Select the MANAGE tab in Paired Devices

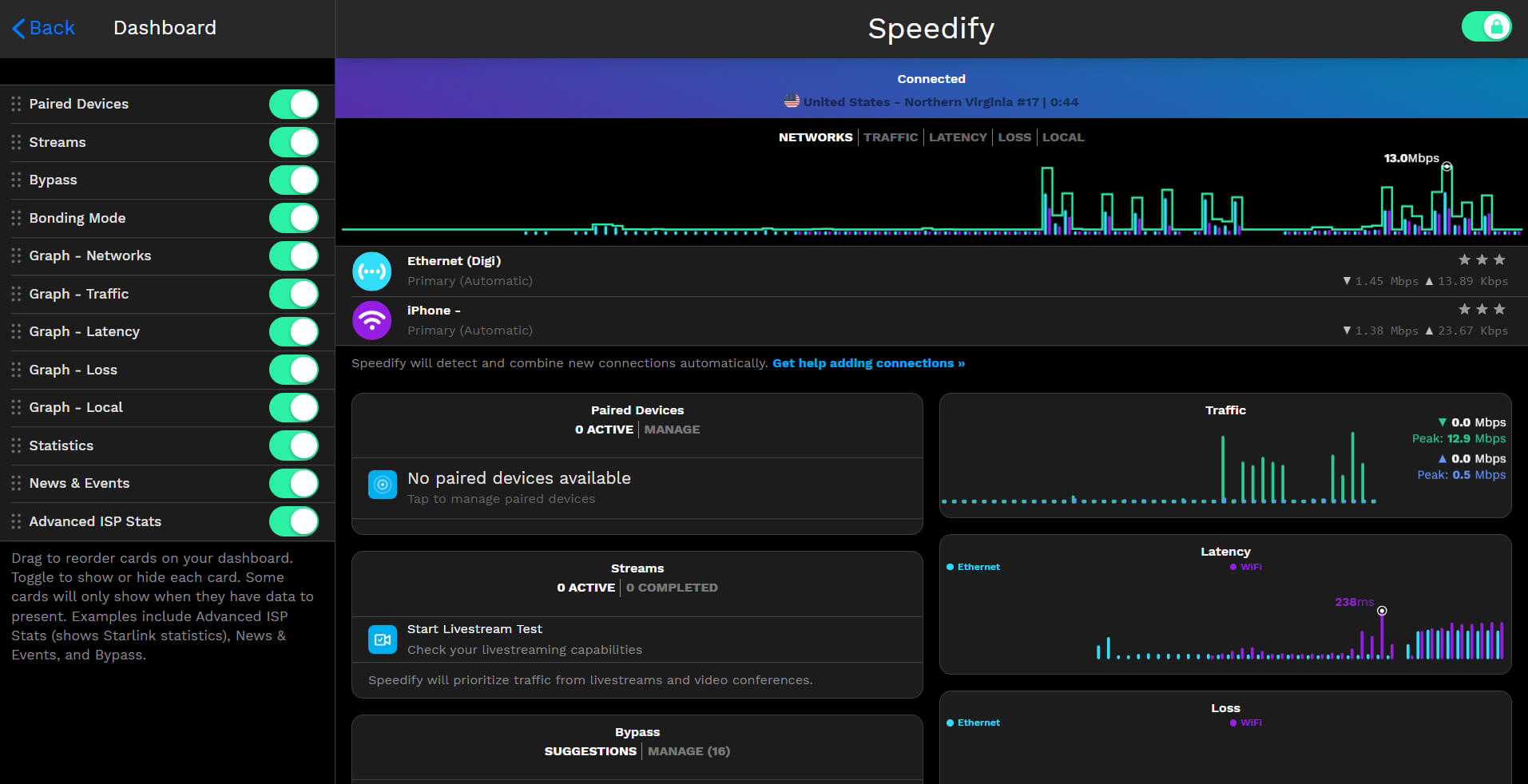pyautogui.click(x=672, y=430)
